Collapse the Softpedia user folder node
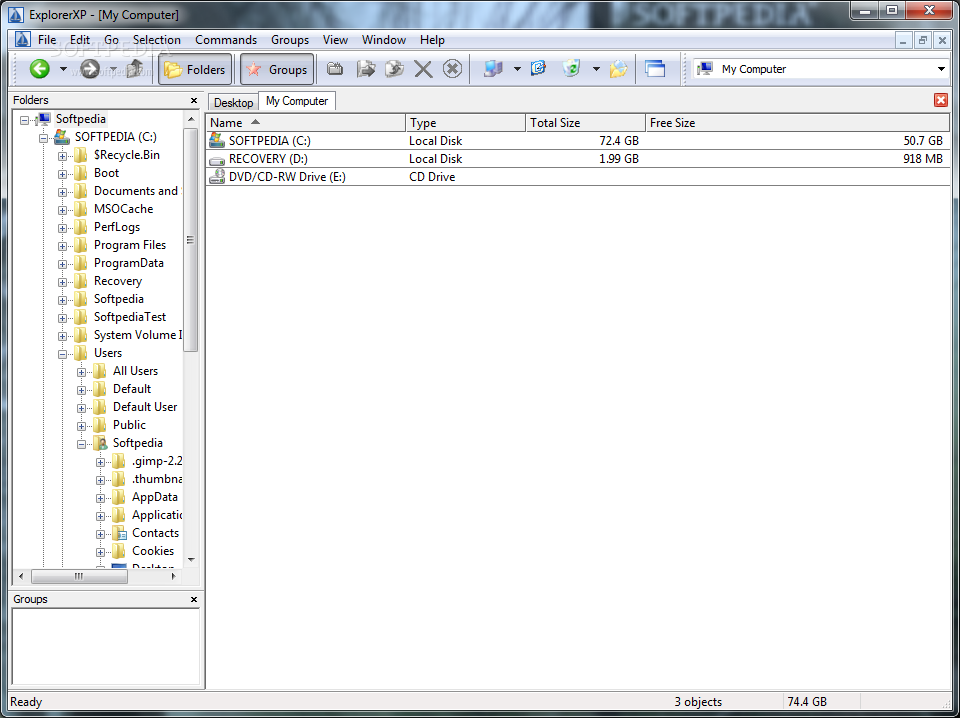The image size is (960, 718). click(81, 444)
